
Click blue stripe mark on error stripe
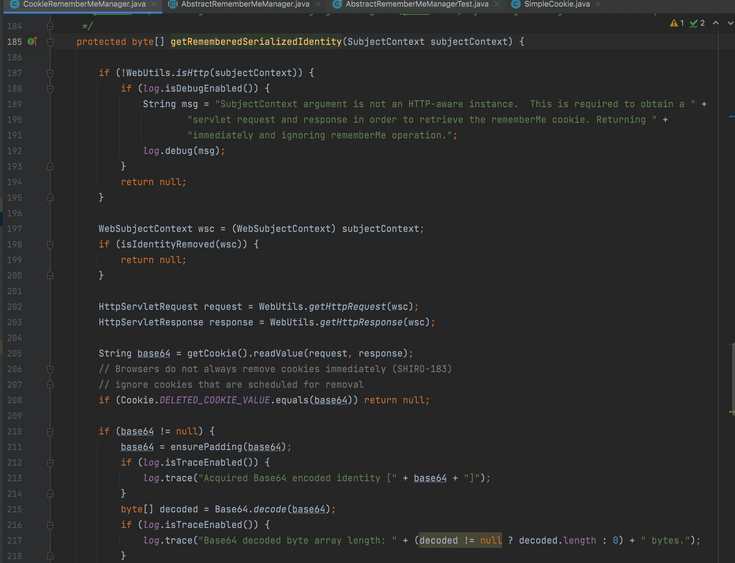(x=732, y=116)
